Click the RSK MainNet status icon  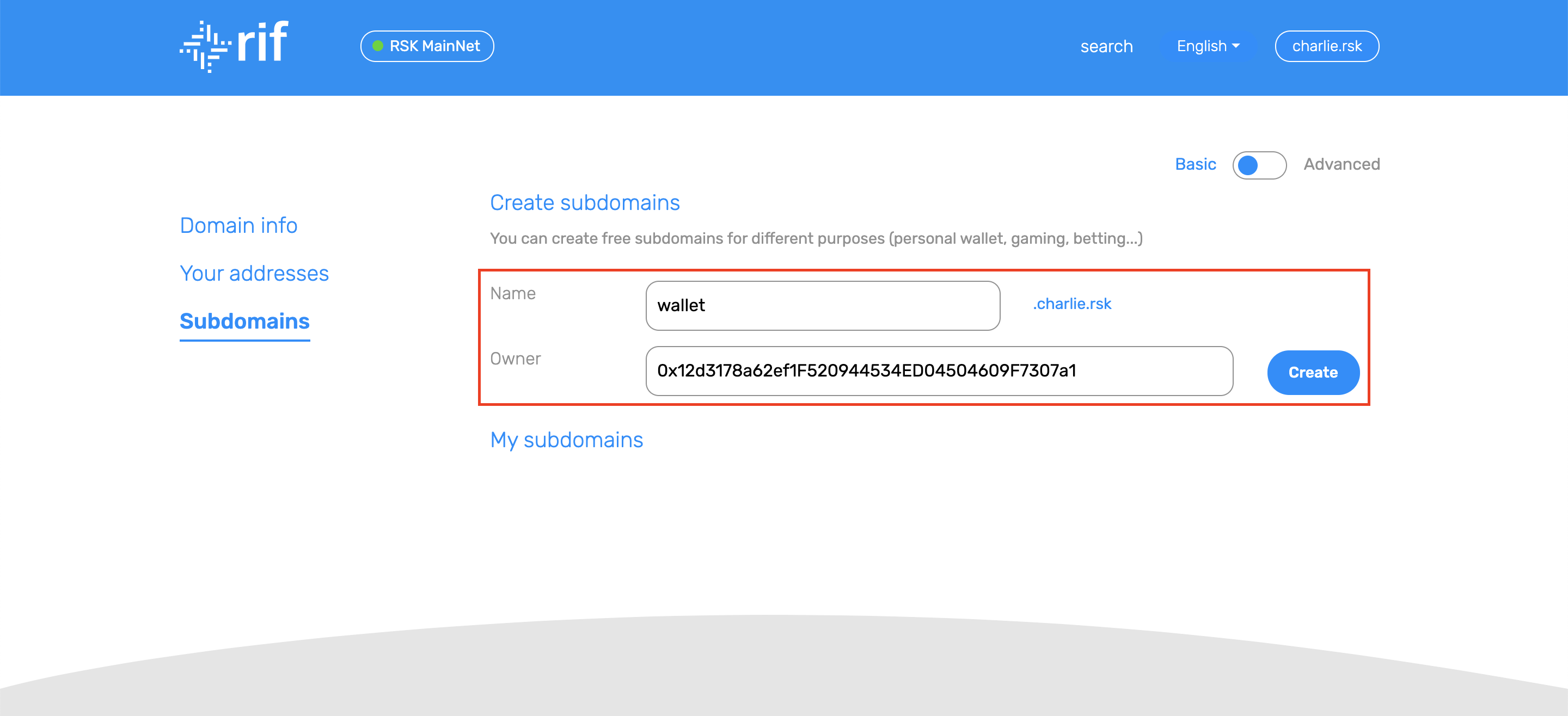tap(378, 46)
